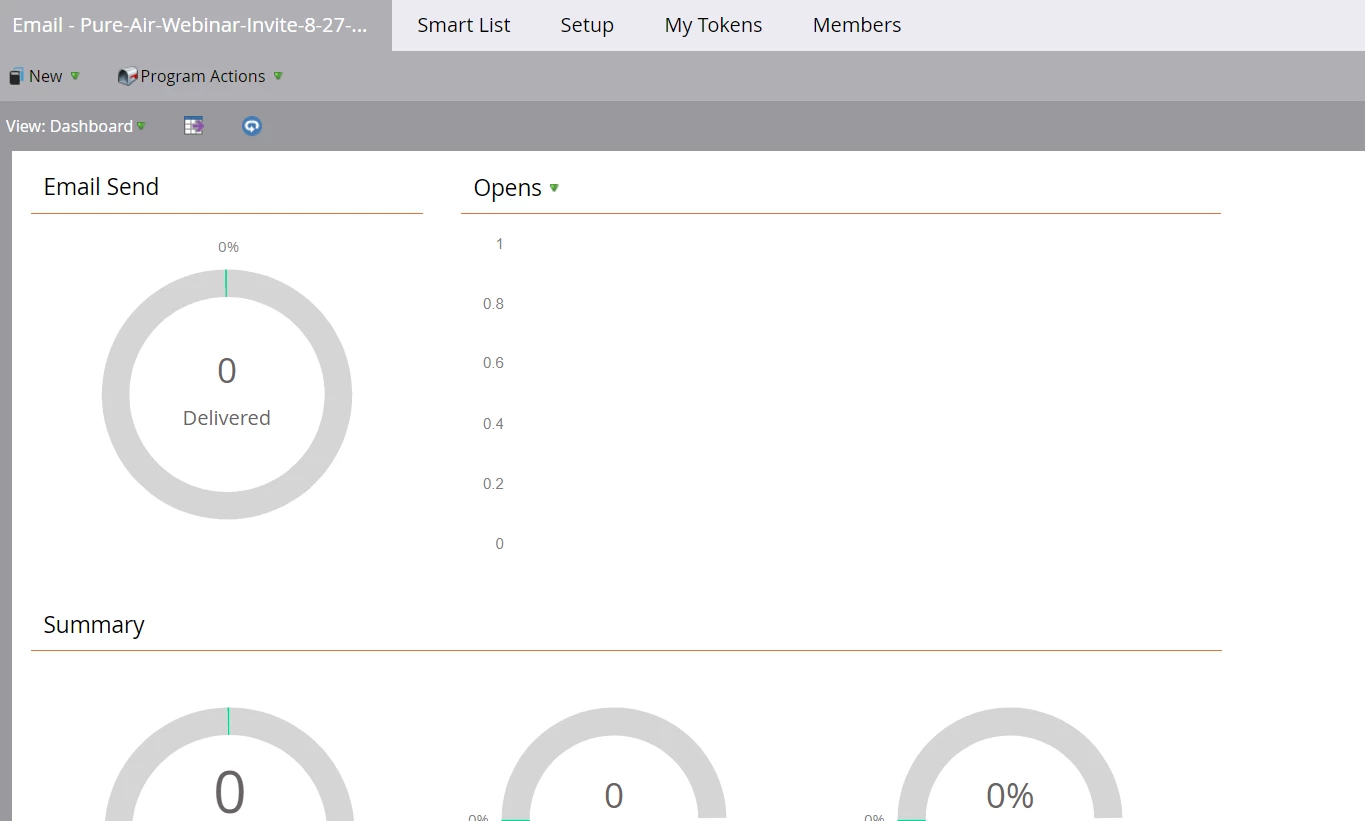The image size is (1365, 821).
Task: Click the Program Actions mailbox icon
Action: point(127,76)
